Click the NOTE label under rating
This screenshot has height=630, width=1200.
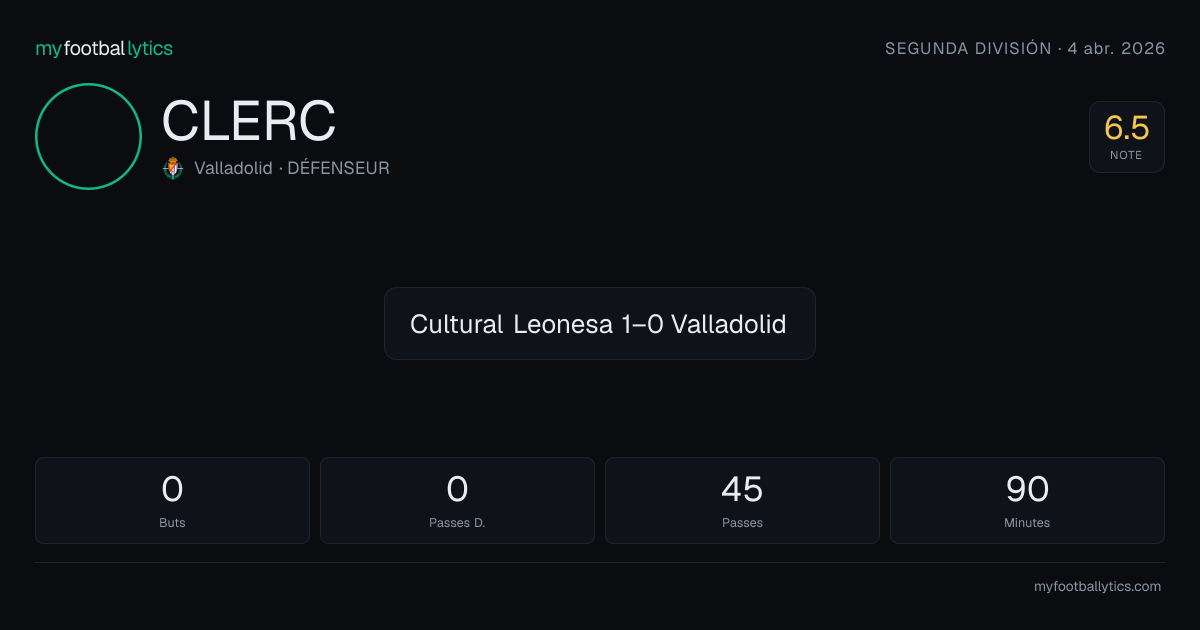click(x=1126, y=155)
